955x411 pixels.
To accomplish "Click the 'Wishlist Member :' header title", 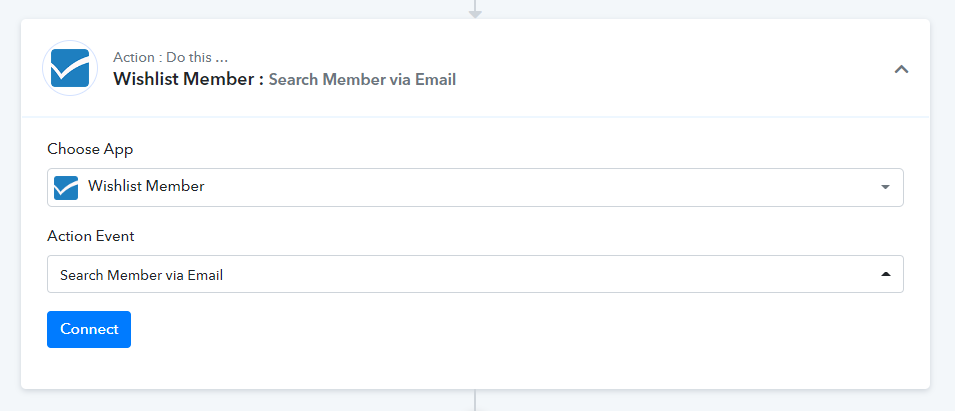I will (x=188, y=79).
